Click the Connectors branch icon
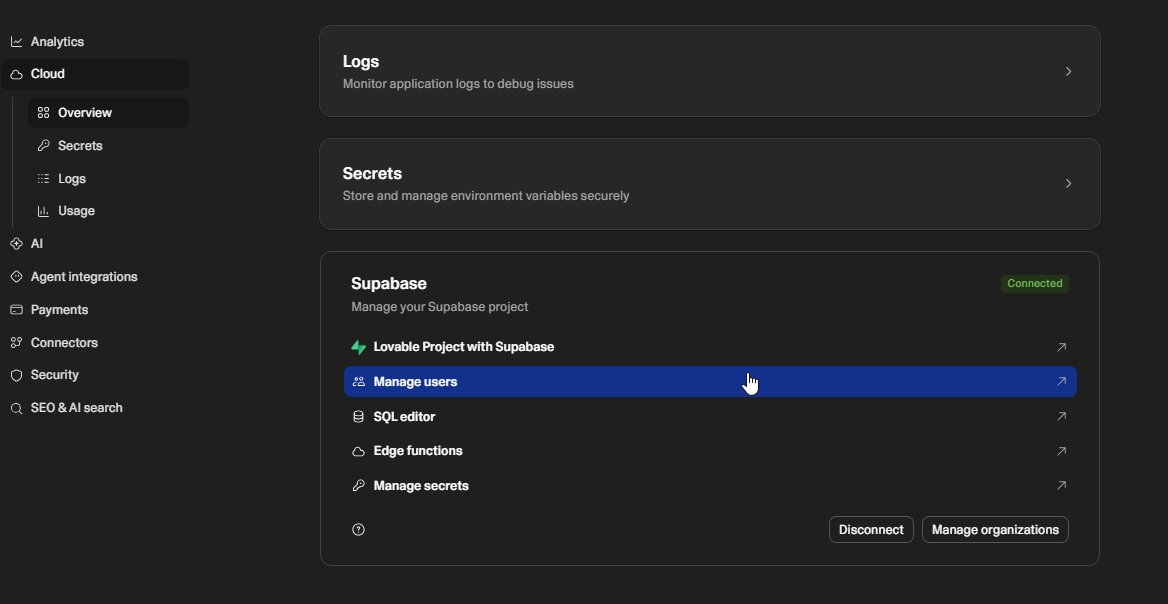This screenshot has height=604, width=1168. (16, 343)
